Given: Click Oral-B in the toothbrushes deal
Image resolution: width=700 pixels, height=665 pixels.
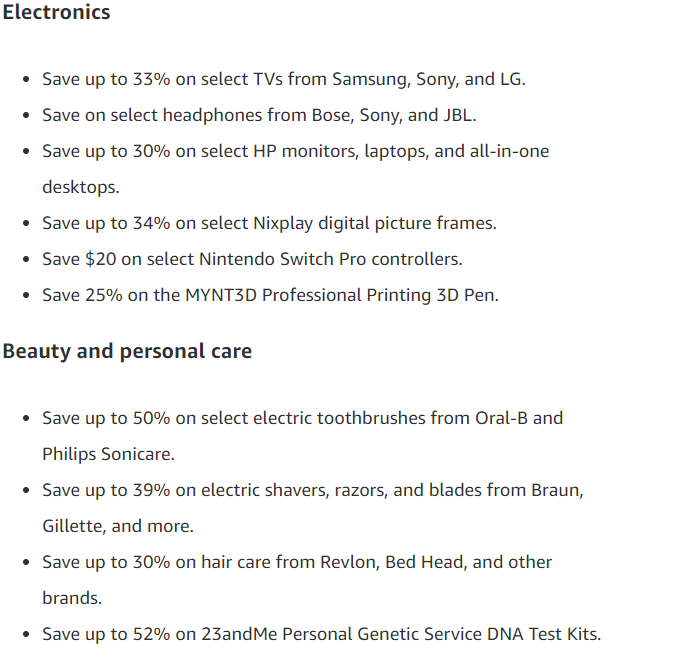Looking at the screenshot, I should click(501, 418).
